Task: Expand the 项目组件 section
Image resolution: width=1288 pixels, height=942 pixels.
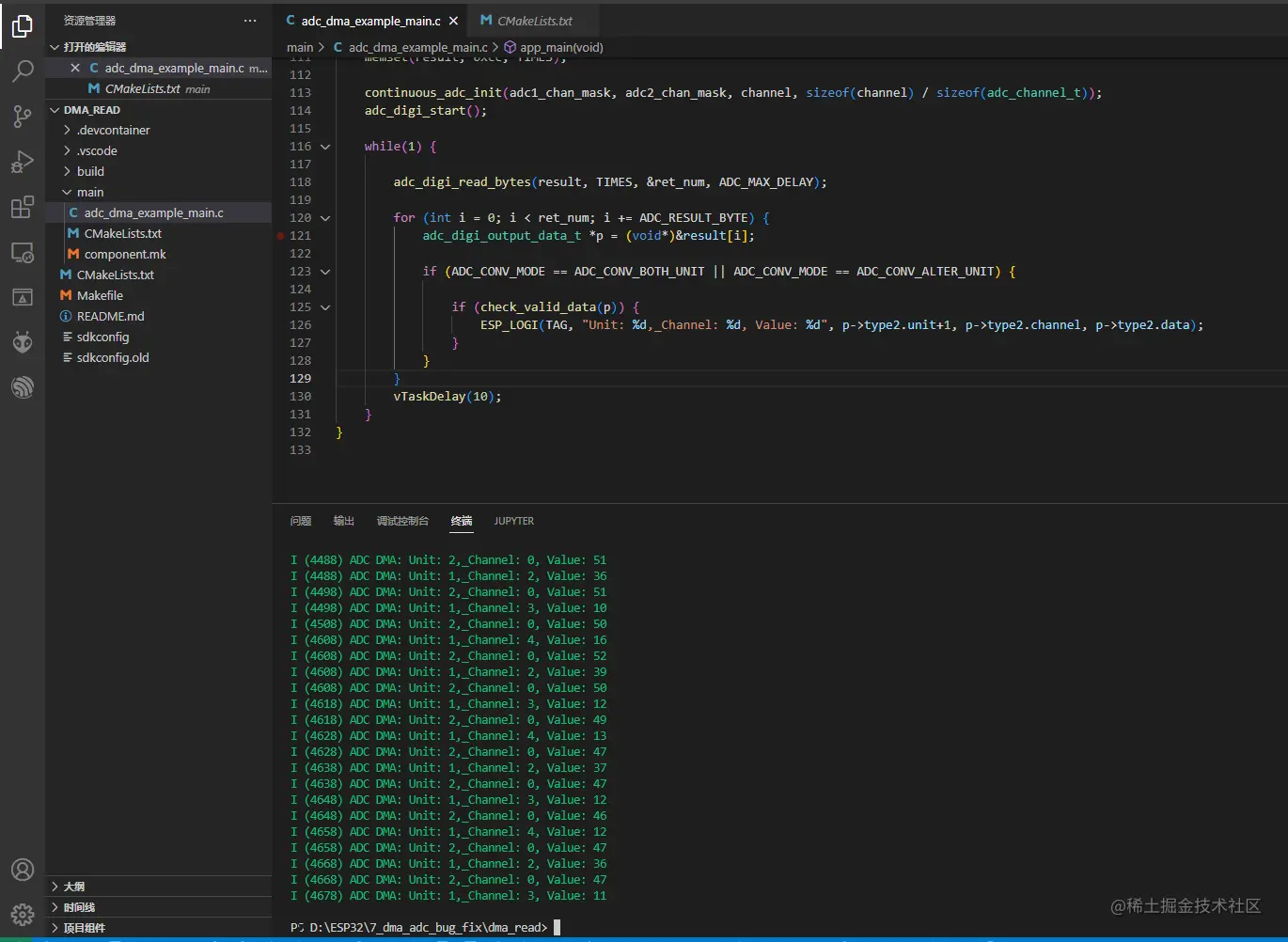Action: (159, 928)
